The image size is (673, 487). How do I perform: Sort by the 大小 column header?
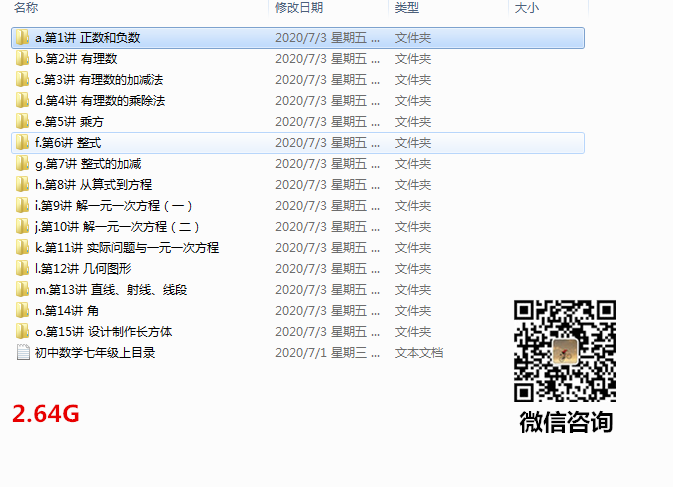click(x=526, y=8)
